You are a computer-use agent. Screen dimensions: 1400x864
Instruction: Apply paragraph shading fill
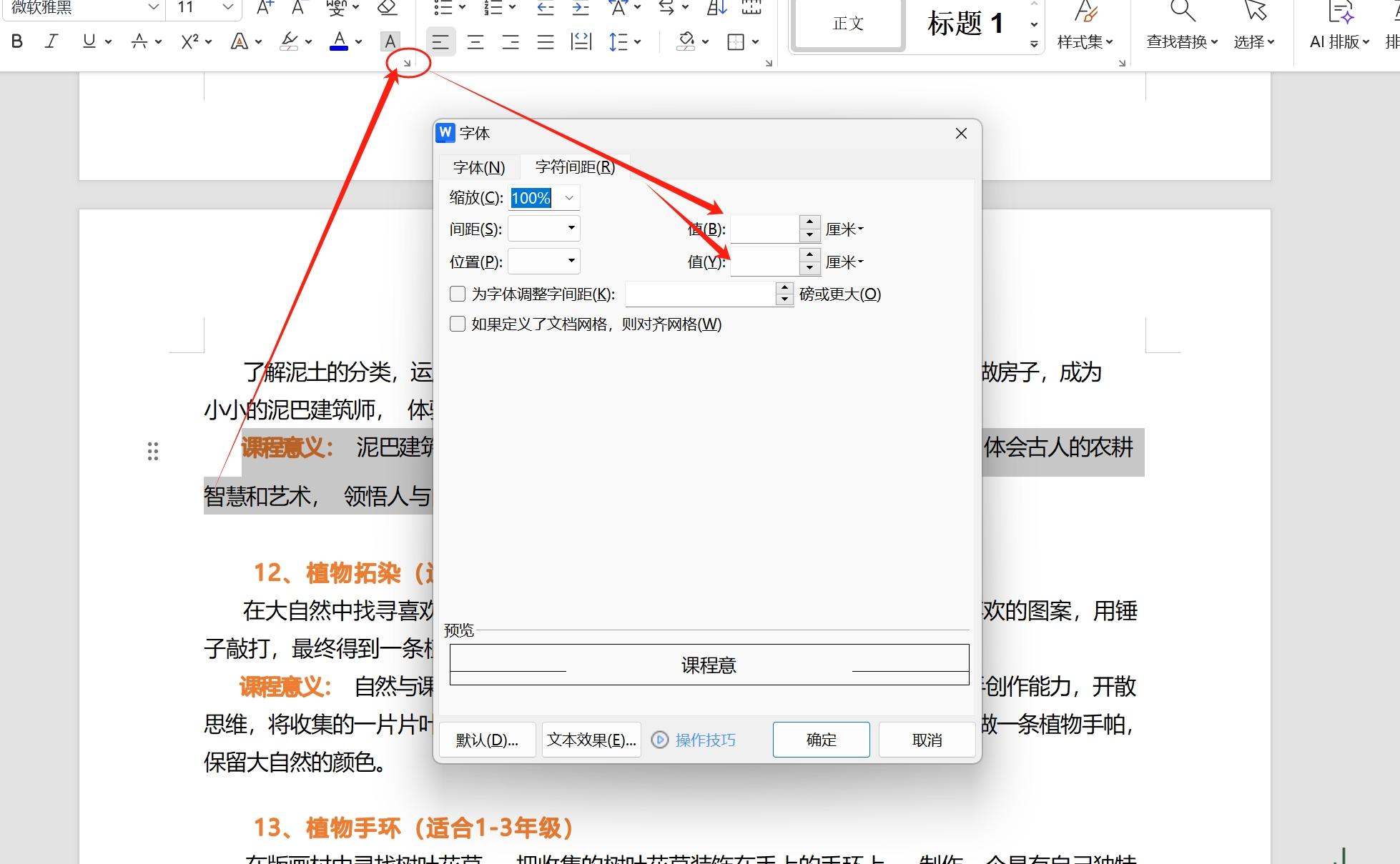pos(686,42)
